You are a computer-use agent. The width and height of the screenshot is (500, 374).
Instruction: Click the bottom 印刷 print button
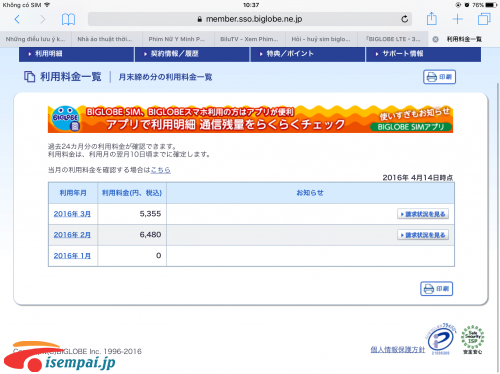click(437, 289)
